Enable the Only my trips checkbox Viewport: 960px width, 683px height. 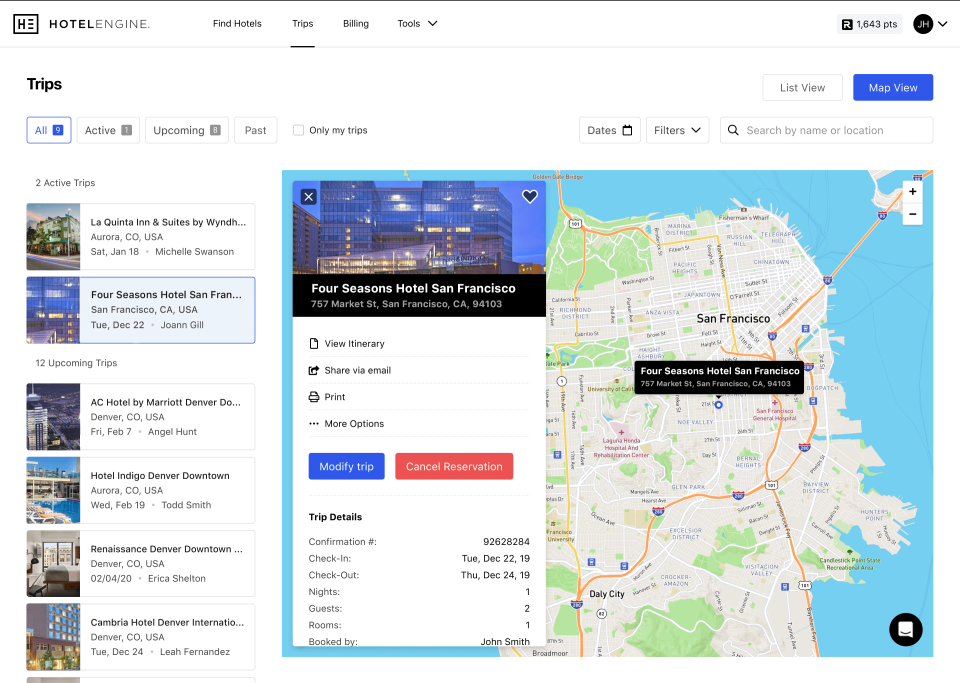click(x=297, y=130)
